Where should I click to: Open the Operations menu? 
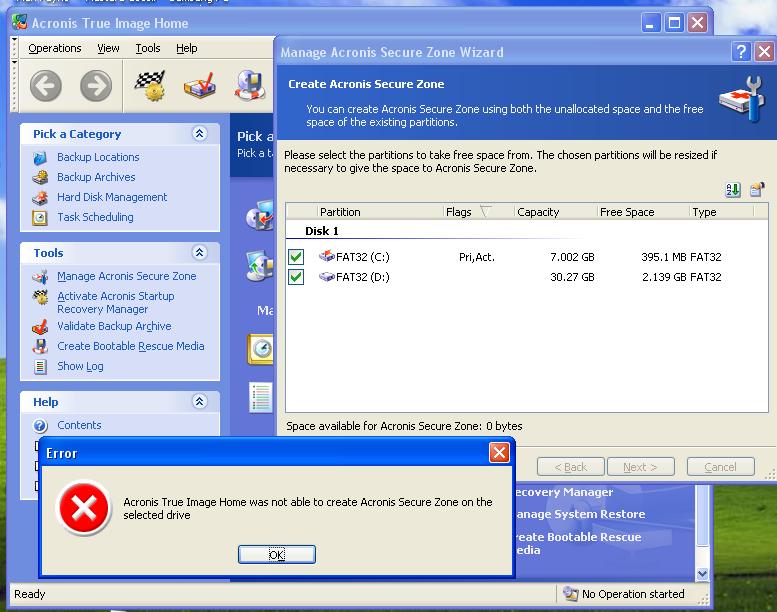pyautogui.click(x=55, y=48)
